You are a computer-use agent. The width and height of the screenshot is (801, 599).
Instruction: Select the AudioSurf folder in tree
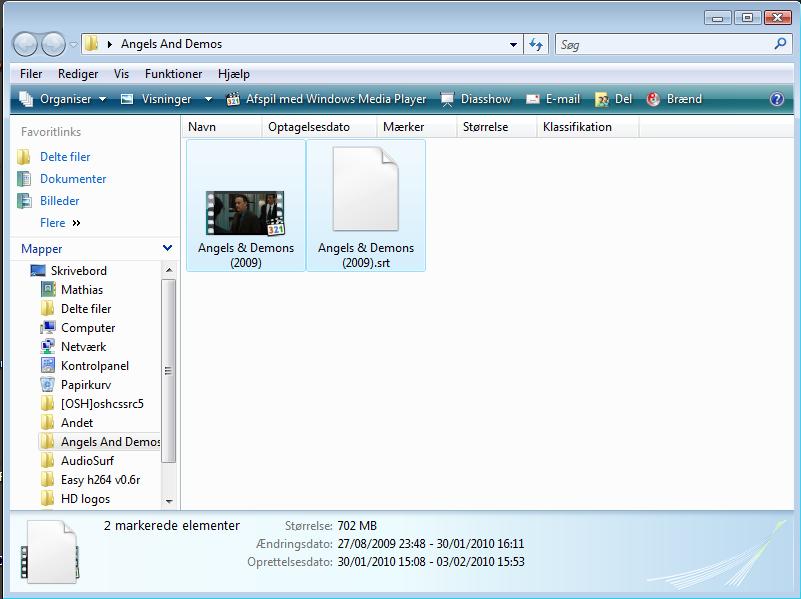point(87,461)
